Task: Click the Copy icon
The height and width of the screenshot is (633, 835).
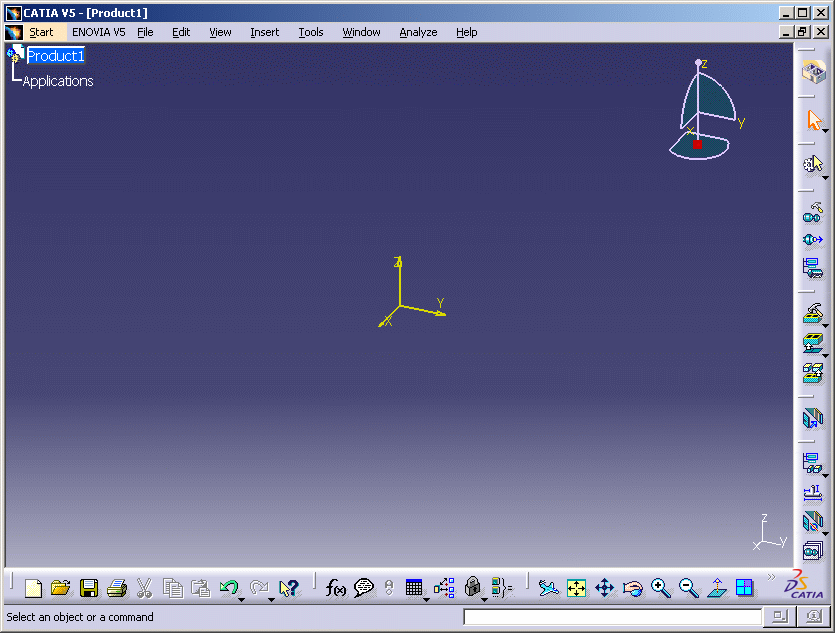Action: (173, 588)
